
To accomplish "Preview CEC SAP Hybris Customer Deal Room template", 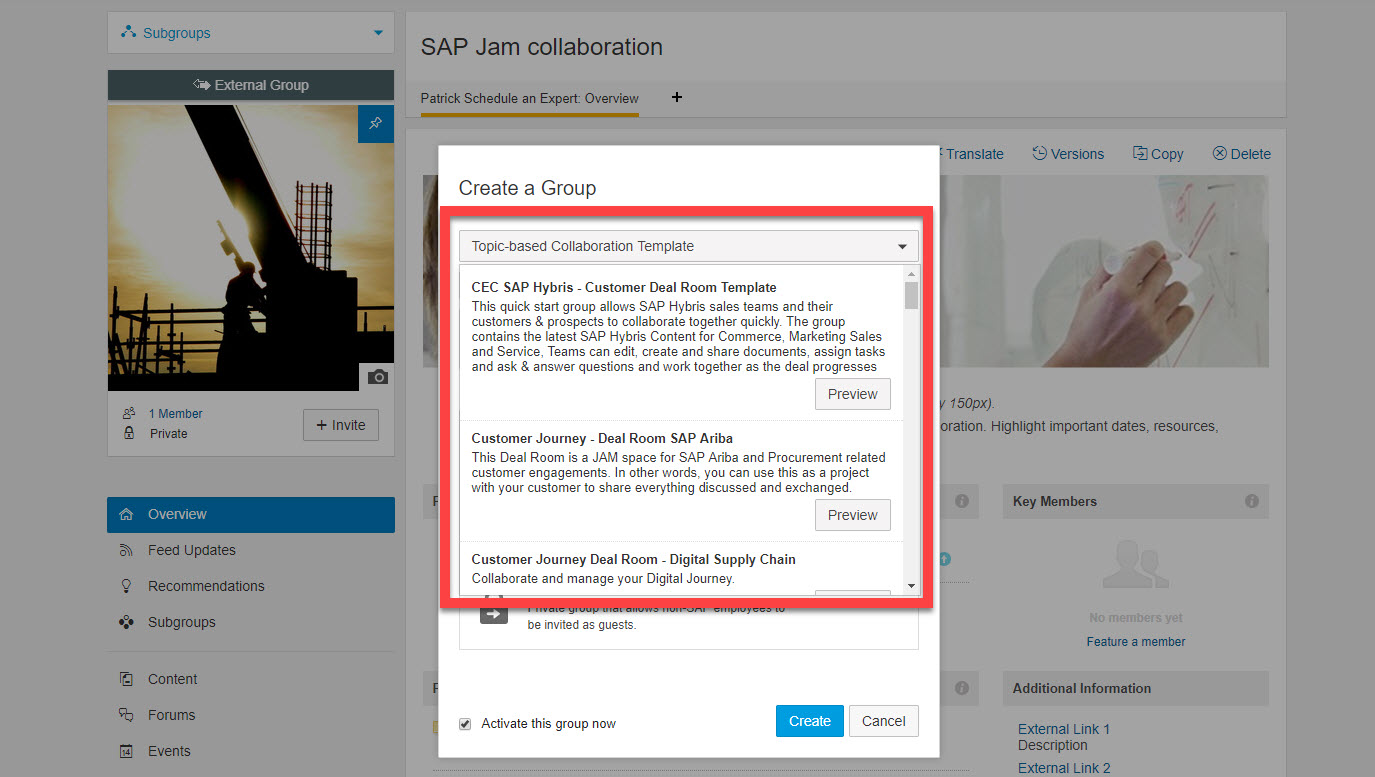I will 853,394.
